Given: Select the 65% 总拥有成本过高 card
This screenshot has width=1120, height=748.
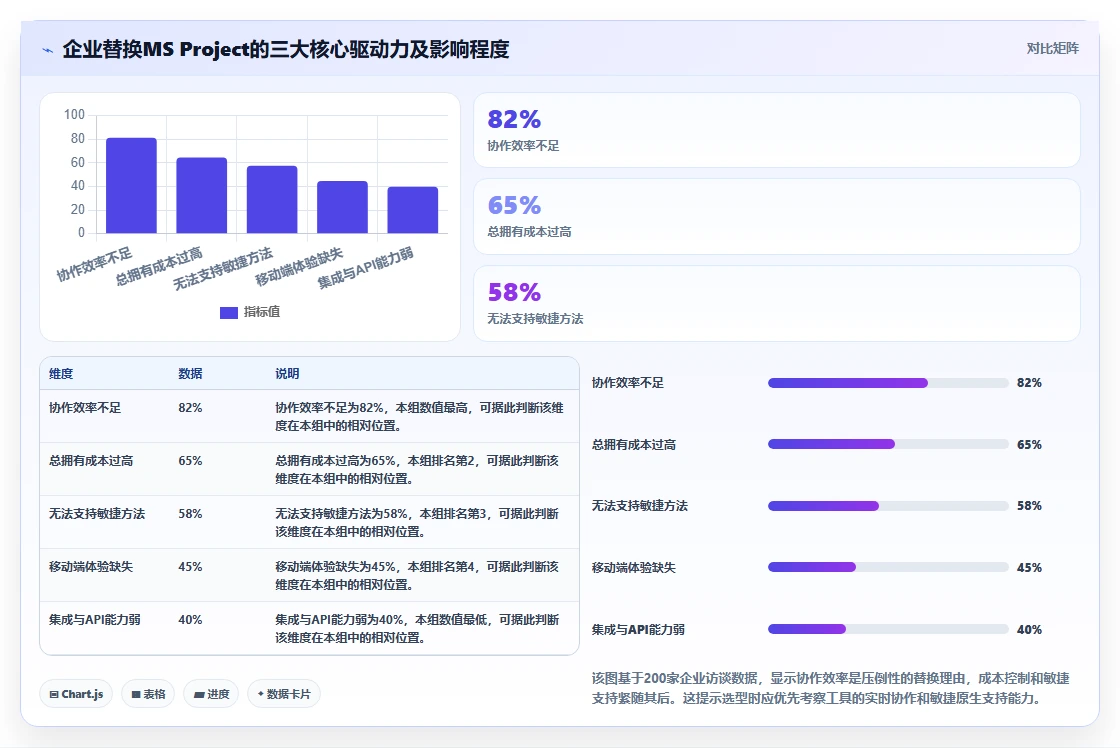Looking at the screenshot, I should tap(776, 216).
